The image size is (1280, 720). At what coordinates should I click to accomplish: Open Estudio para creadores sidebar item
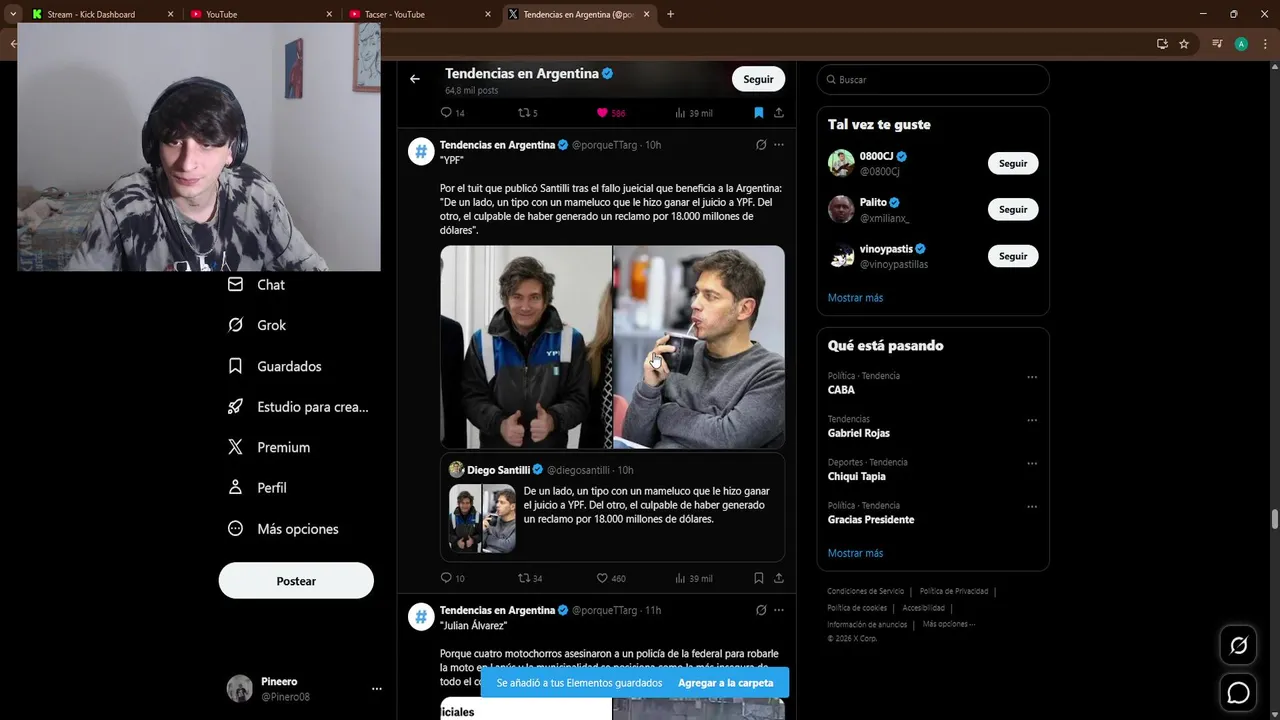pyautogui.click(x=298, y=407)
